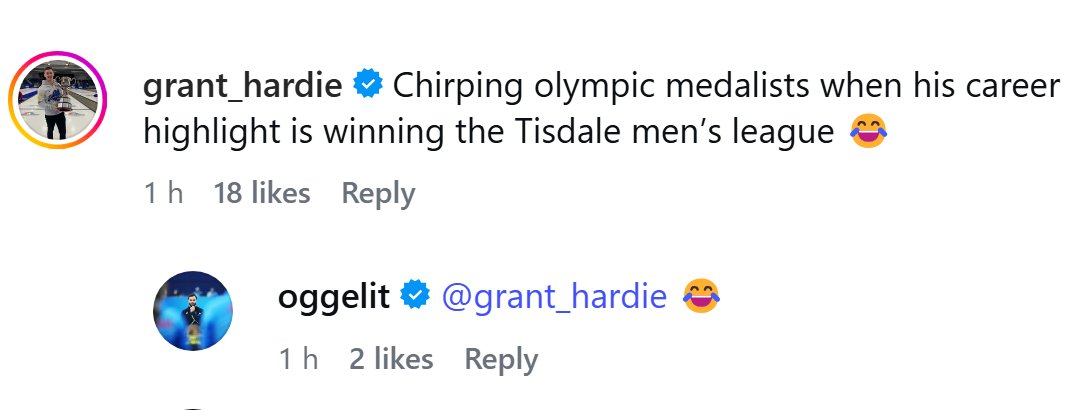Viewport: 1080px width, 410px height.
Task: Click the laughing emoji ending grant_hardie's comment
Action: pyautogui.click(x=869, y=131)
